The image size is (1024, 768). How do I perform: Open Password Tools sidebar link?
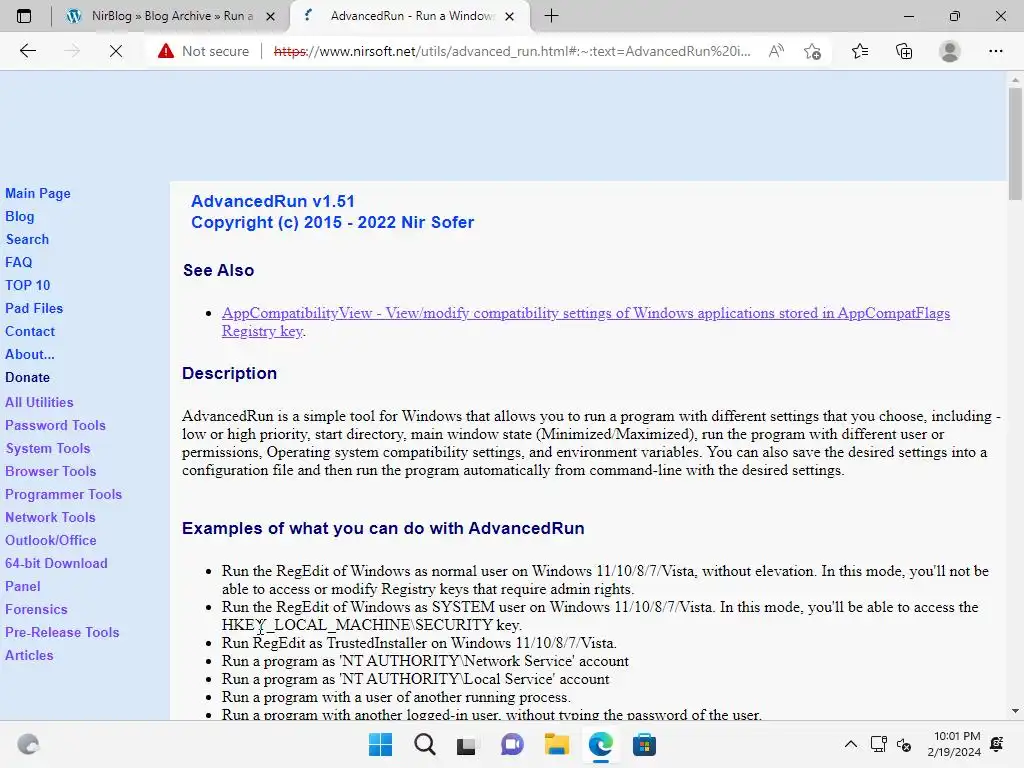tap(56, 425)
